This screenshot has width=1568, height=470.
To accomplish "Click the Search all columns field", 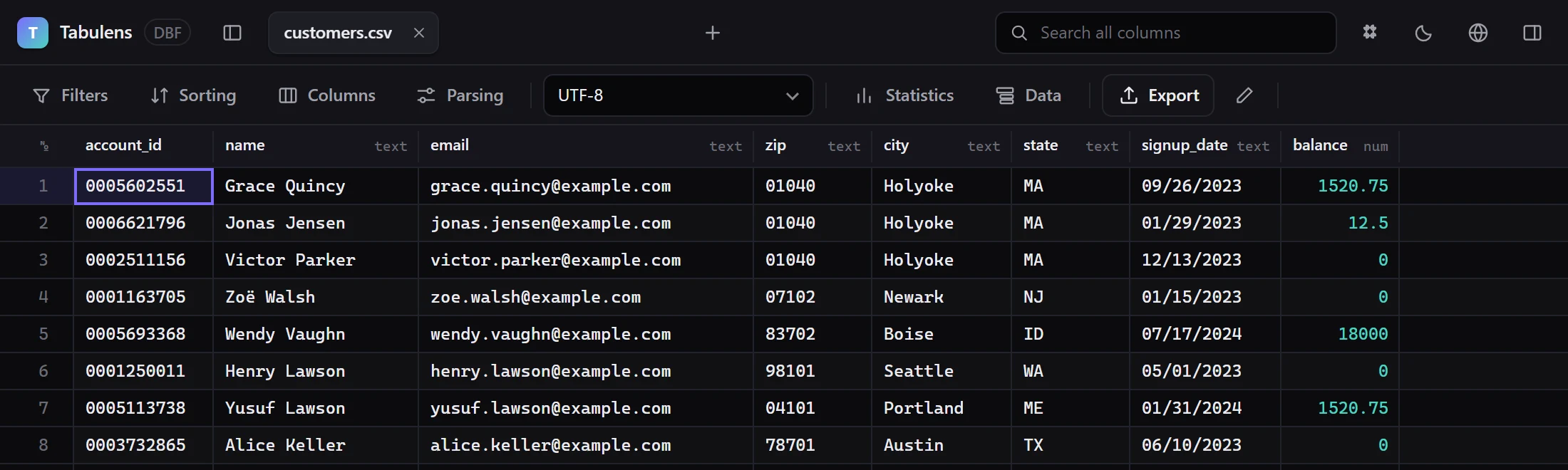I will pos(1166,33).
